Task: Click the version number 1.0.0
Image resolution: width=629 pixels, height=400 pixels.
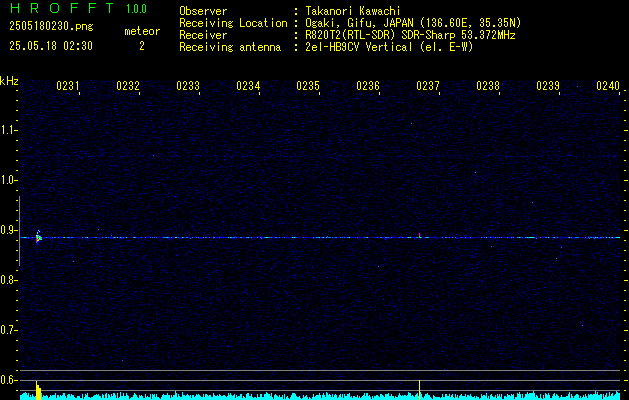Action: click(x=136, y=8)
